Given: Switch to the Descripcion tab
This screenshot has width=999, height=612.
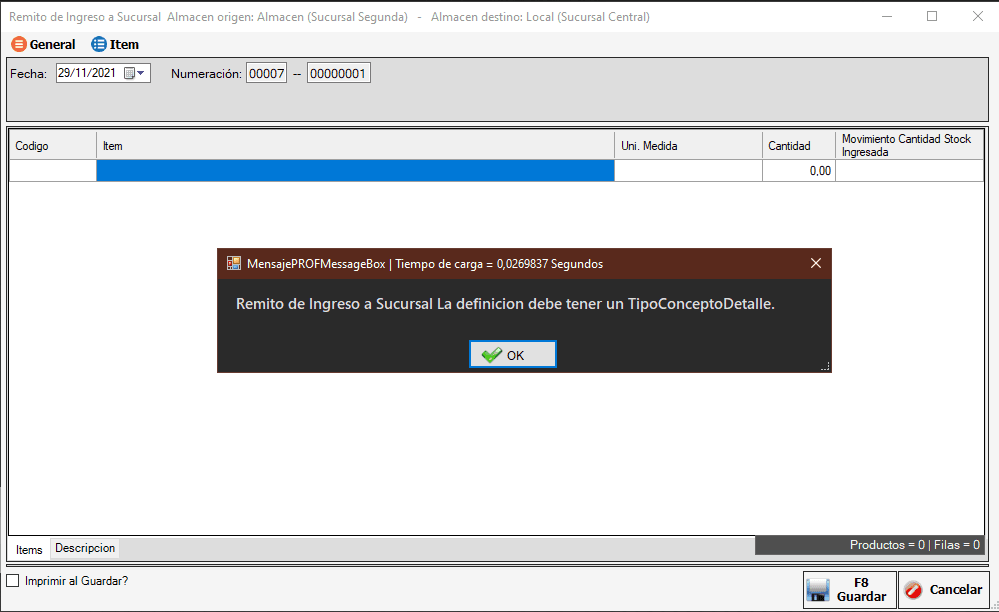Looking at the screenshot, I should tap(85, 548).
